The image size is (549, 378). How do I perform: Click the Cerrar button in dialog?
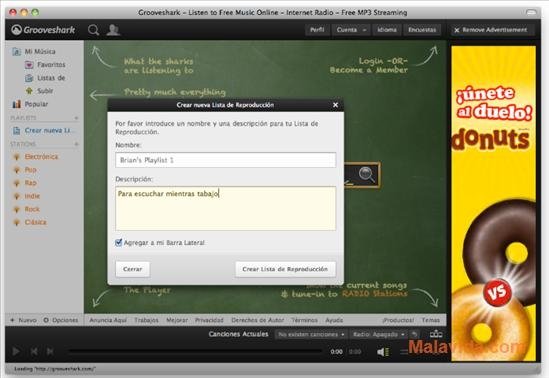point(133,269)
